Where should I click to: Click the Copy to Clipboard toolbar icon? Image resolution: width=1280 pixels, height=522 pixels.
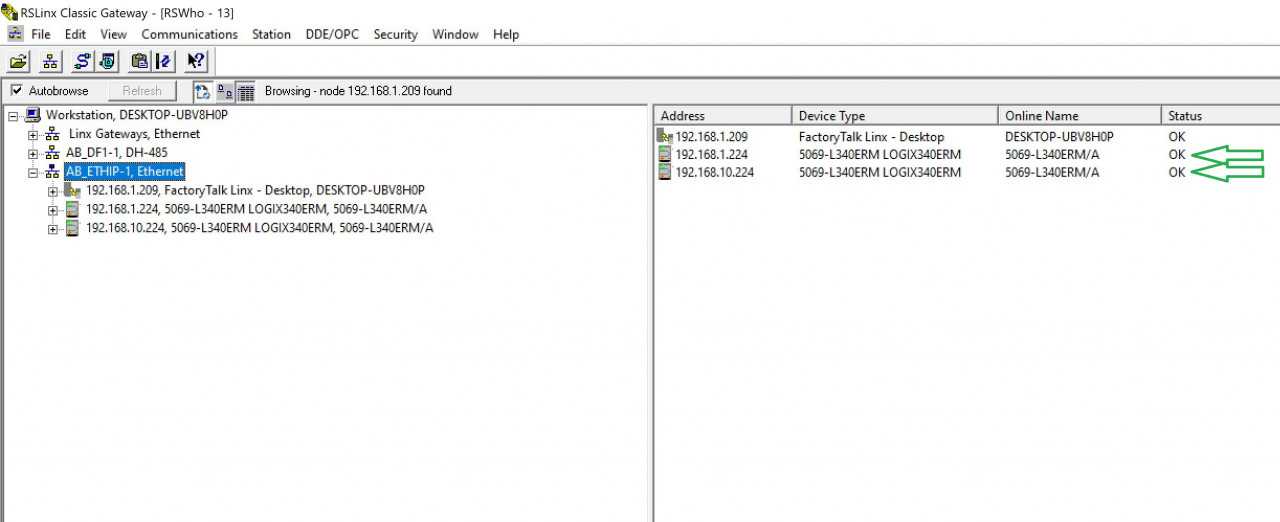[x=139, y=61]
